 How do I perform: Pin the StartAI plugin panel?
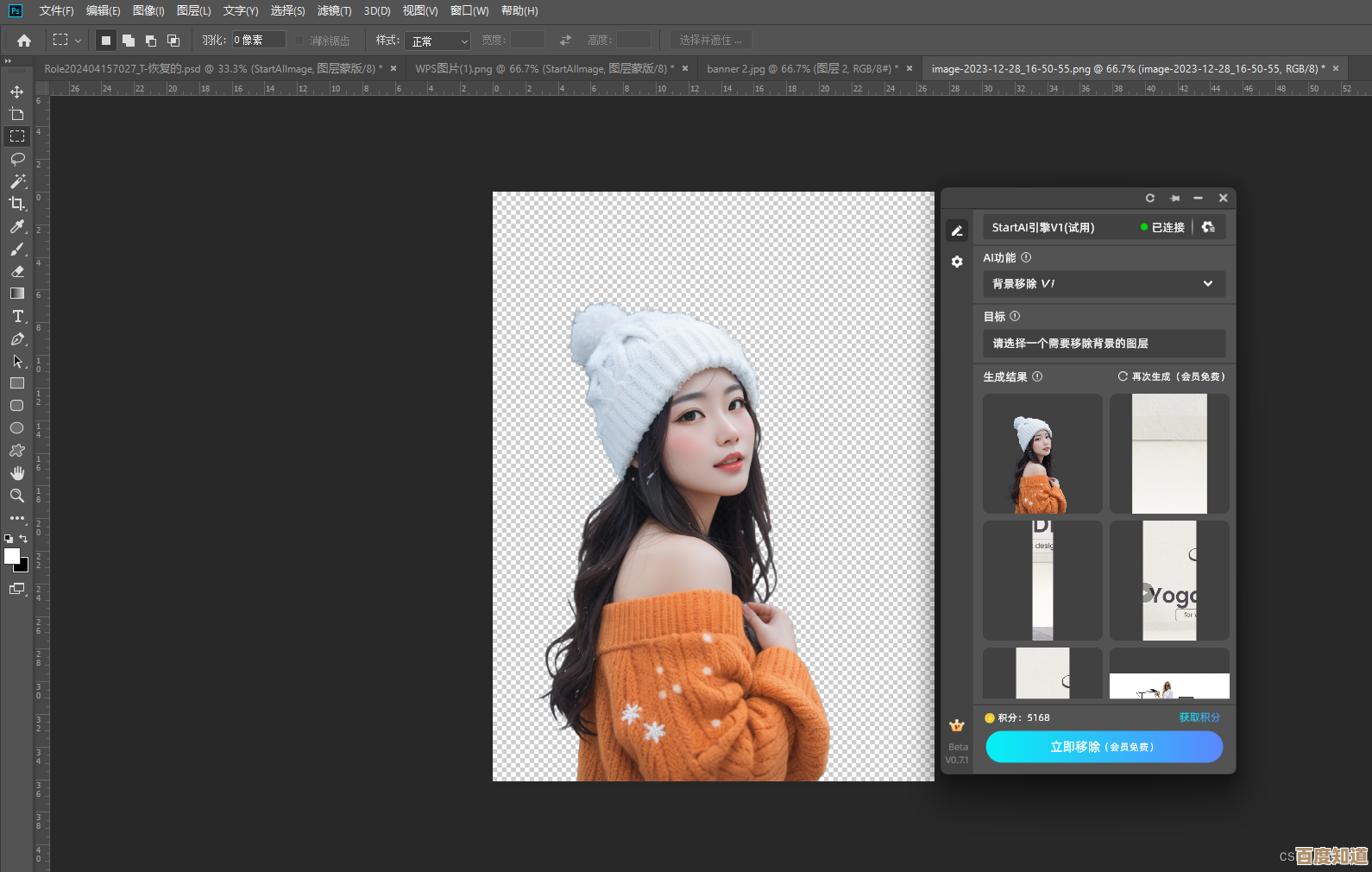(1174, 199)
